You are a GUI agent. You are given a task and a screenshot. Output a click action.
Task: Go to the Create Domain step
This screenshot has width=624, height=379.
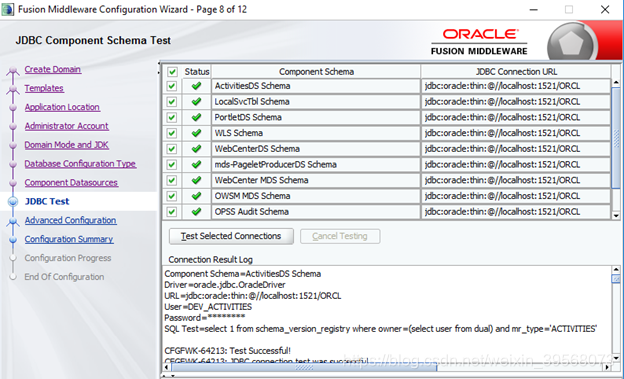pyautogui.click(x=53, y=69)
